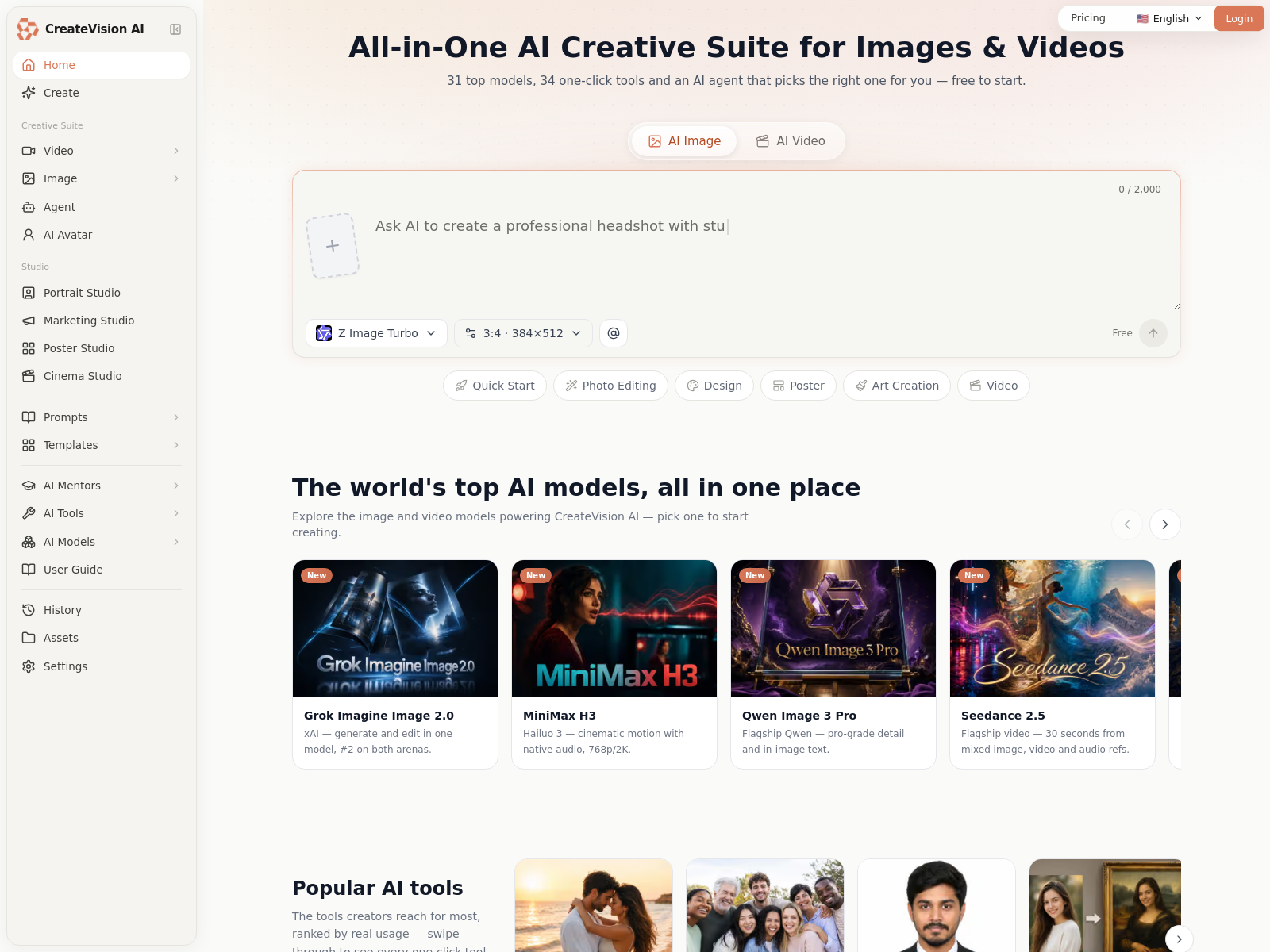Click the plus icon to upload a reference
The width and height of the screenshot is (1270, 952).
[x=333, y=246]
